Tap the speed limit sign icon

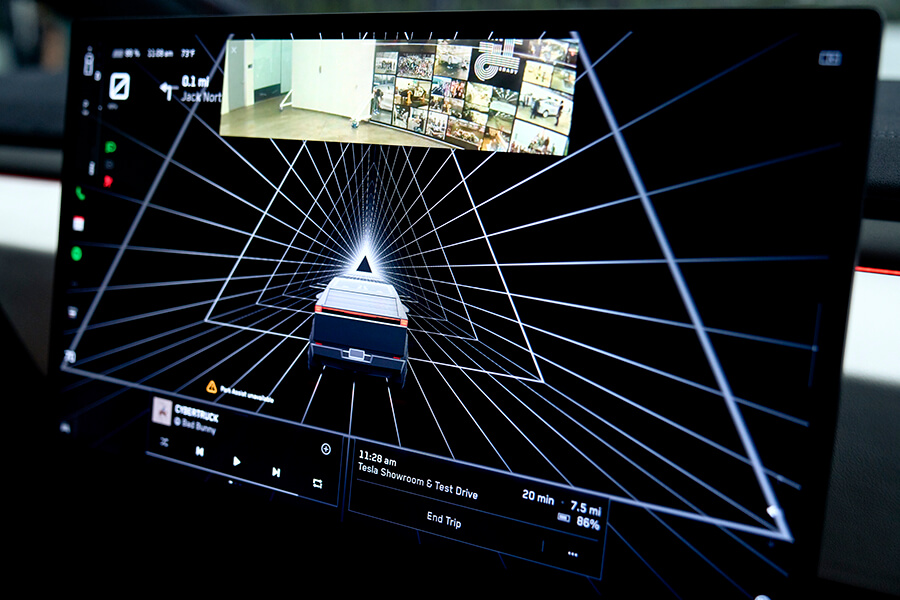click(120, 86)
